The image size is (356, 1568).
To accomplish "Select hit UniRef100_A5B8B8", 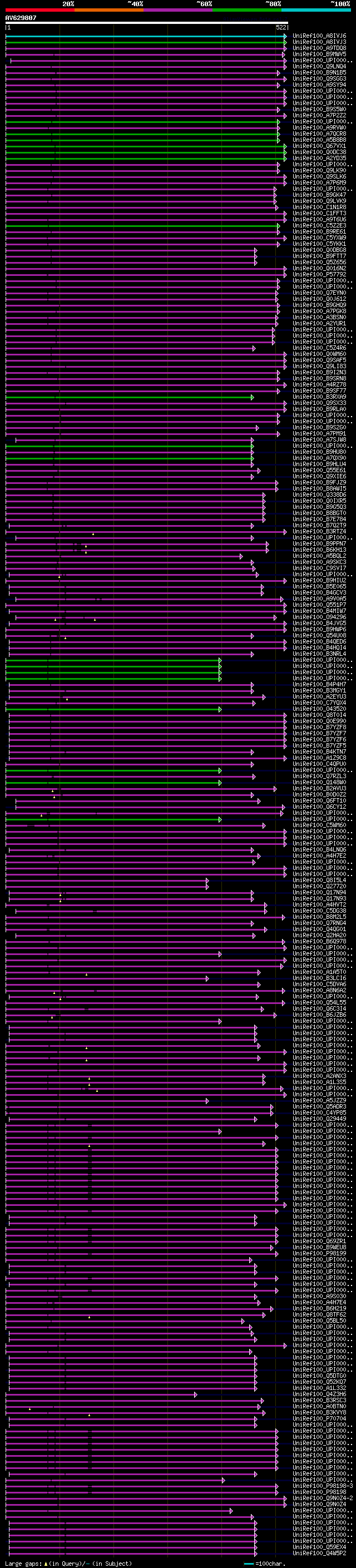I will point(319,140).
